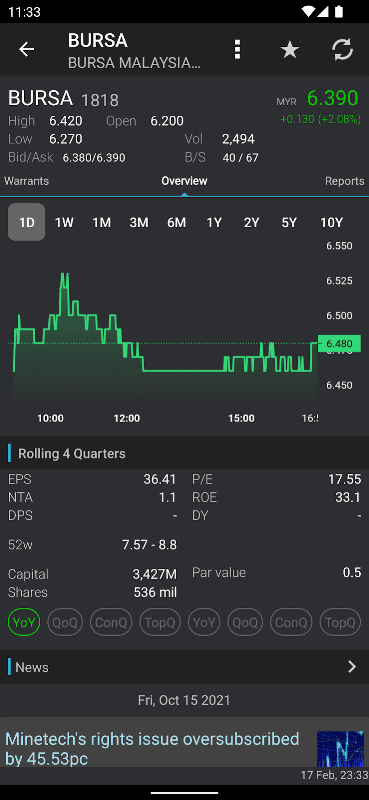Switch to the Warrants tab
The image size is (369, 800).
coord(27,181)
